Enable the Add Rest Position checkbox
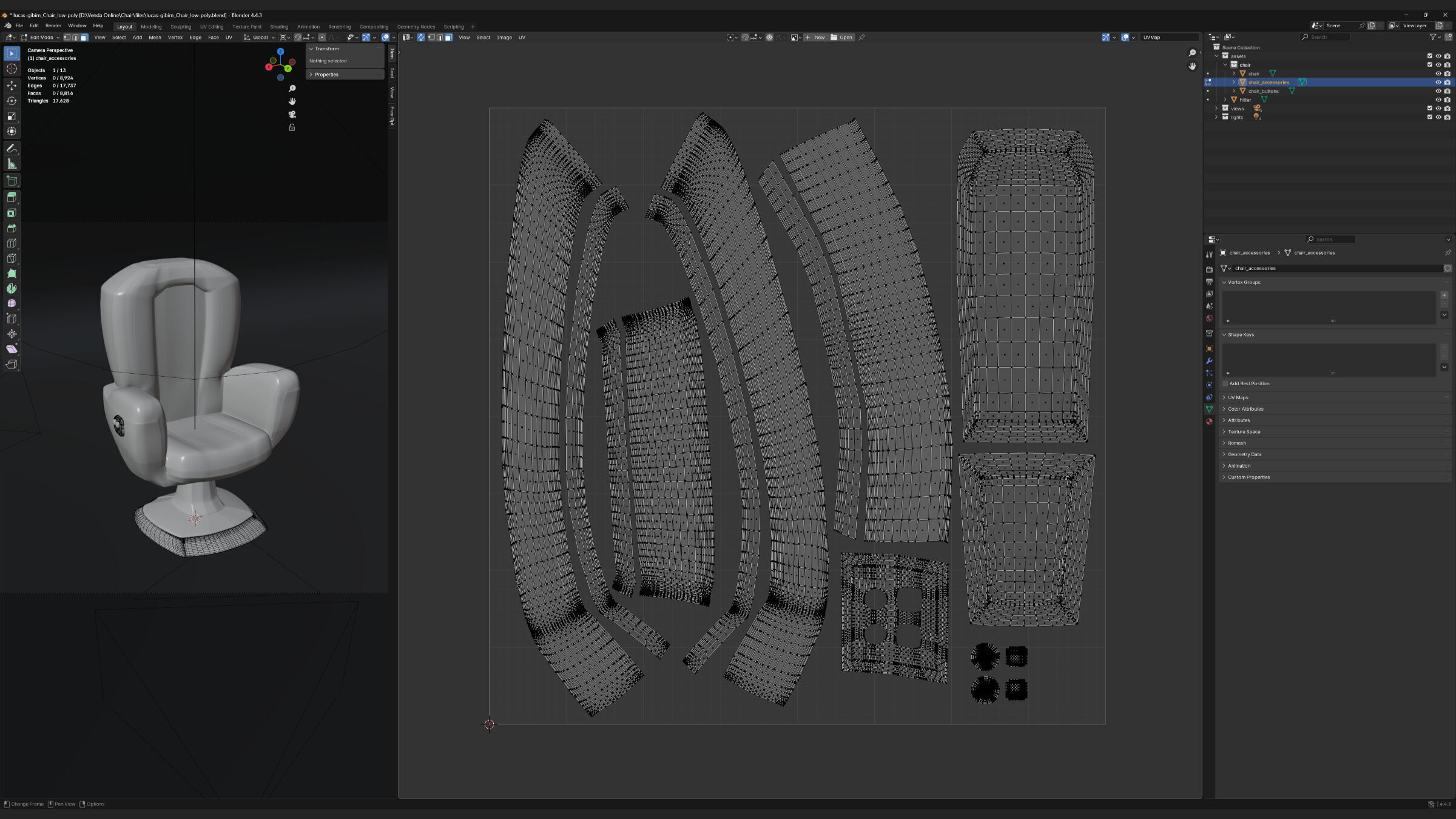The height and width of the screenshot is (819, 1456). click(1225, 383)
